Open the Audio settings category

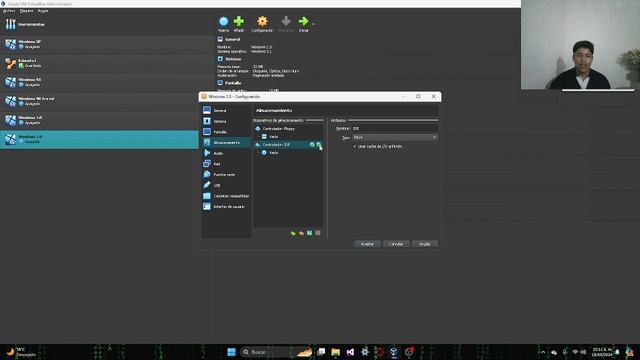point(226,153)
